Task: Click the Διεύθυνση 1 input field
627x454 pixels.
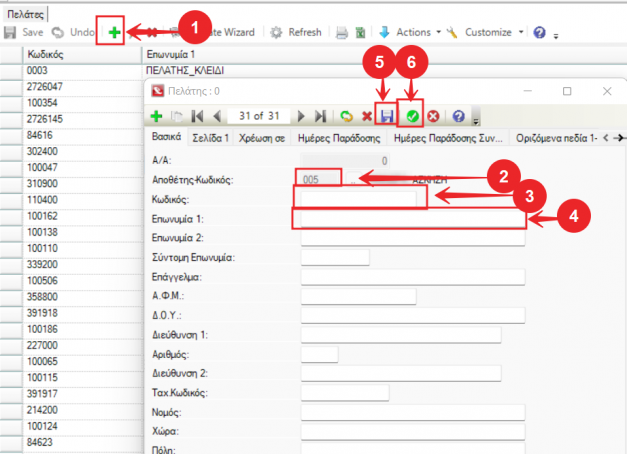Action: pyautogui.click(x=401, y=335)
